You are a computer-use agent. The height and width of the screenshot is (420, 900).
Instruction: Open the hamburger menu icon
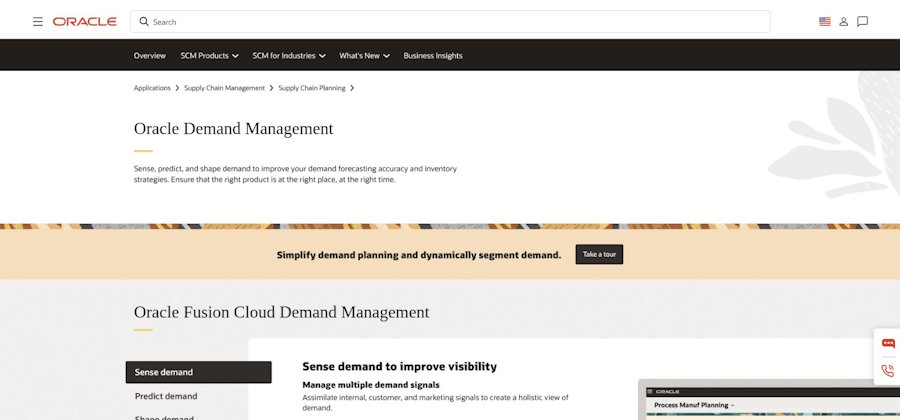[38, 22]
